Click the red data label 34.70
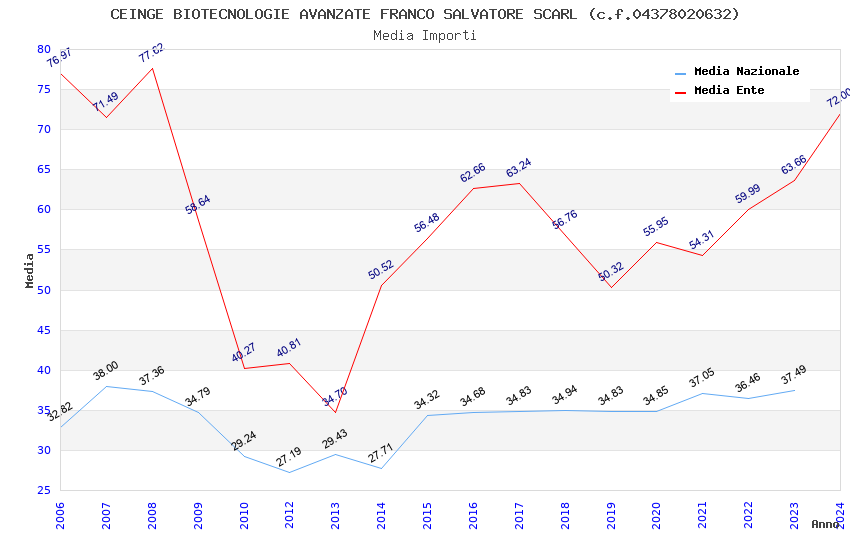This screenshot has width=850, height=550. pyautogui.click(x=335, y=397)
